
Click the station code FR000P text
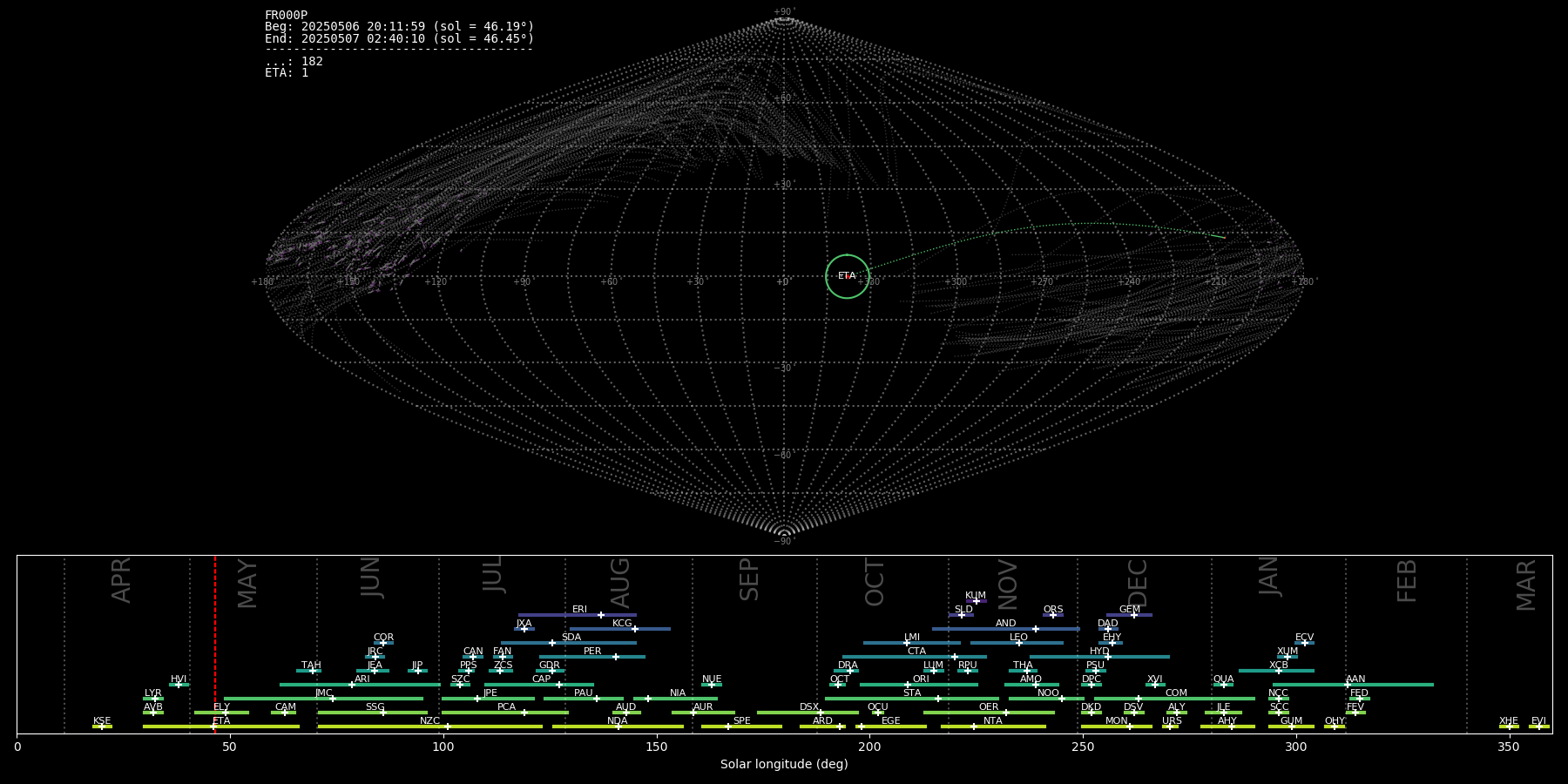point(287,15)
